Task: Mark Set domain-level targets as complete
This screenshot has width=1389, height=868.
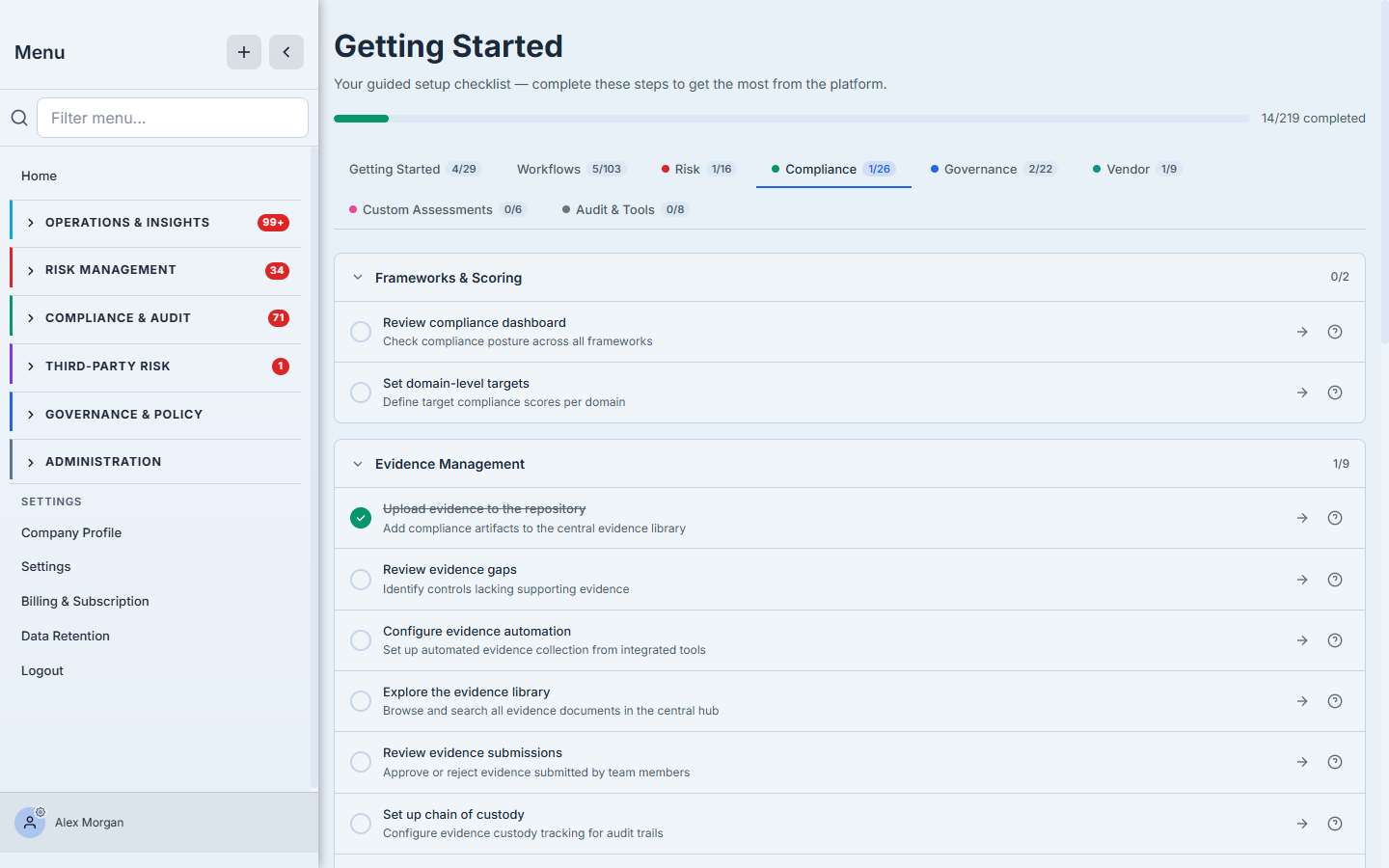Action: [361, 393]
